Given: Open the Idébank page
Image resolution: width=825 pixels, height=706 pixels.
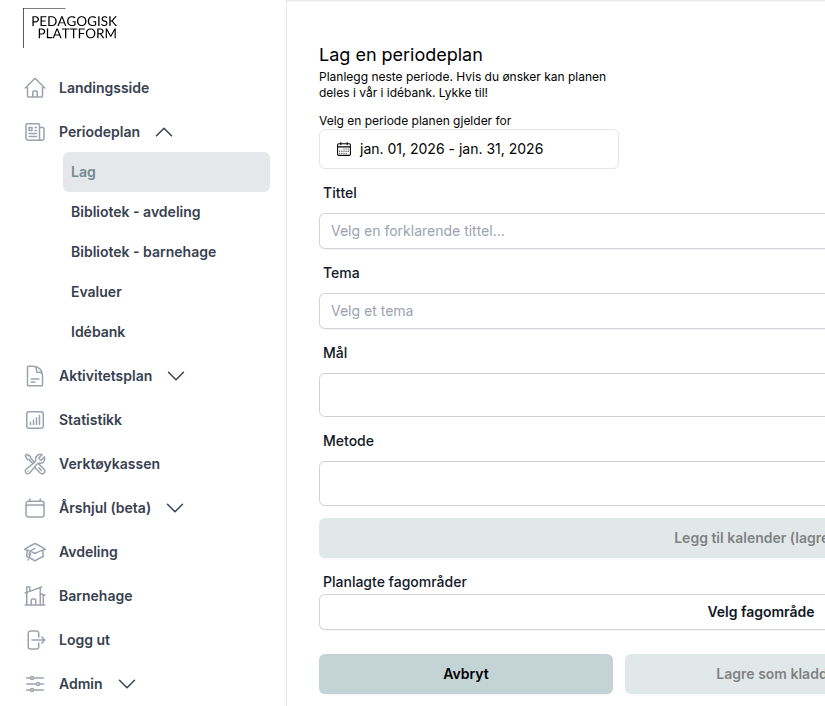Looking at the screenshot, I should coord(97,331).
